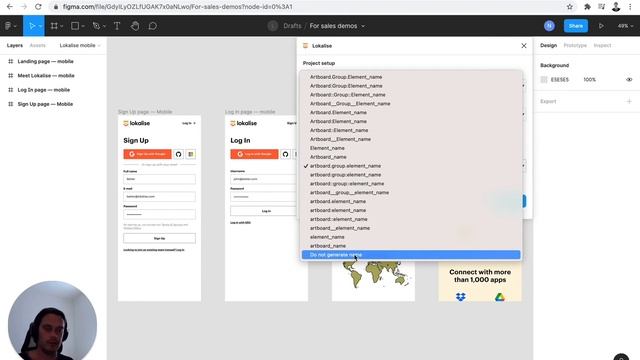640x360 pixels.
Task: Expand the Move tool options arrow
Action: pos(40,26)
